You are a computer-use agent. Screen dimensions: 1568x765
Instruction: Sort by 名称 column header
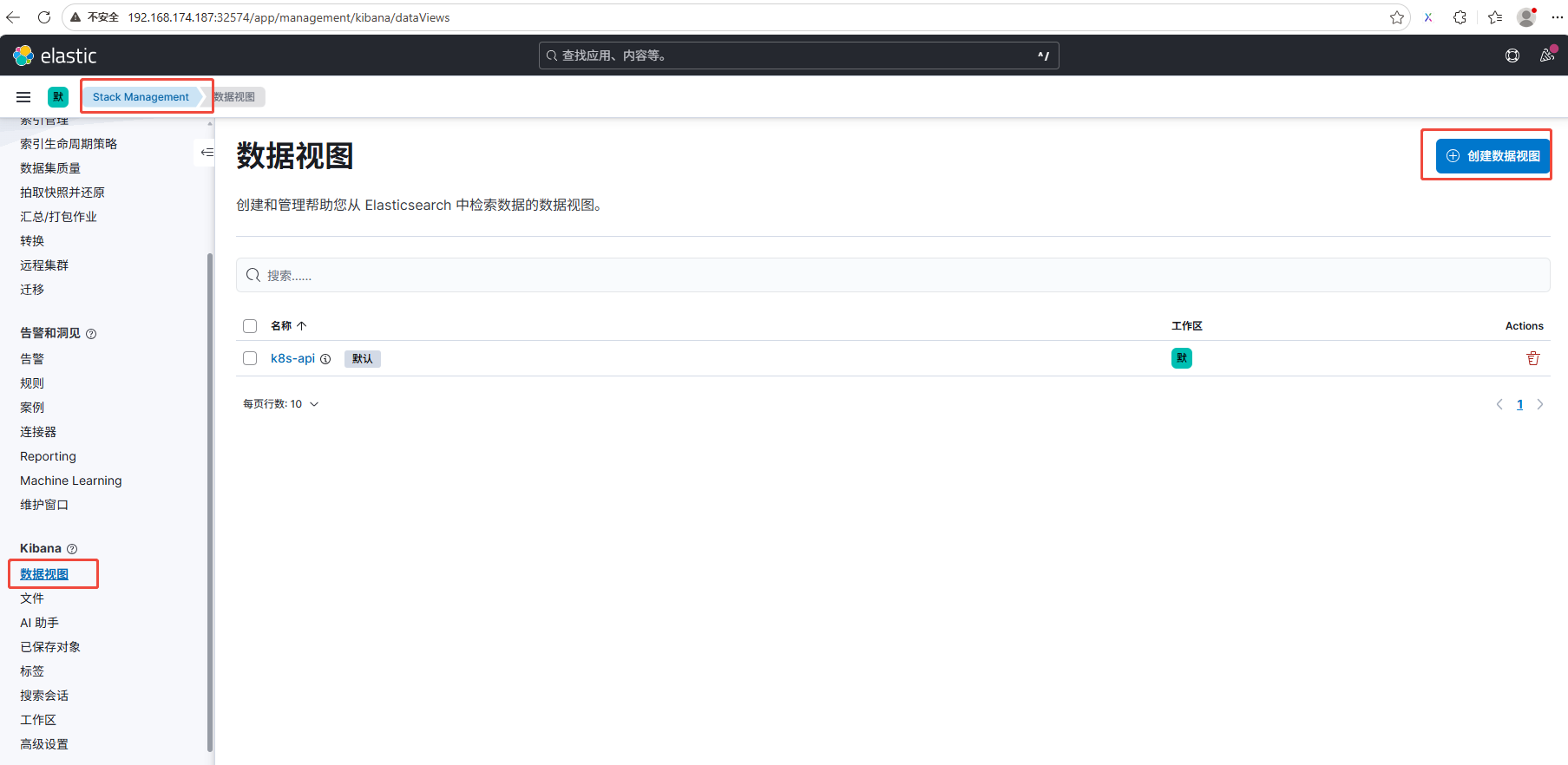tap(288, 326)
